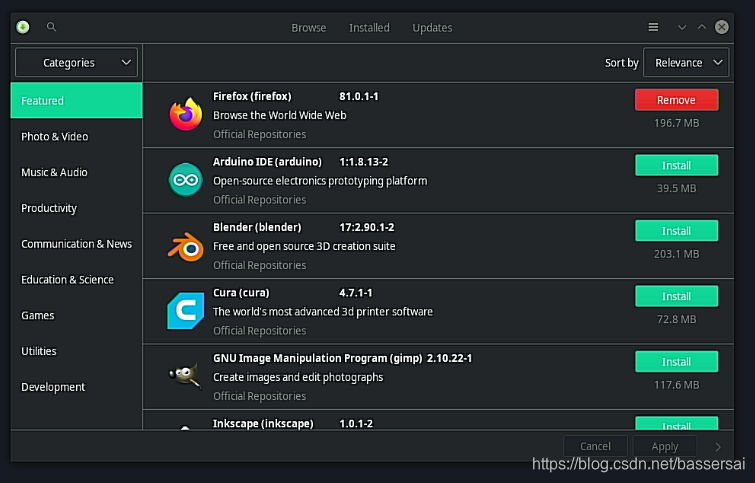Select the Communication & News category
The height and width of the screenshot is (483, 755).
pos(77,244)
